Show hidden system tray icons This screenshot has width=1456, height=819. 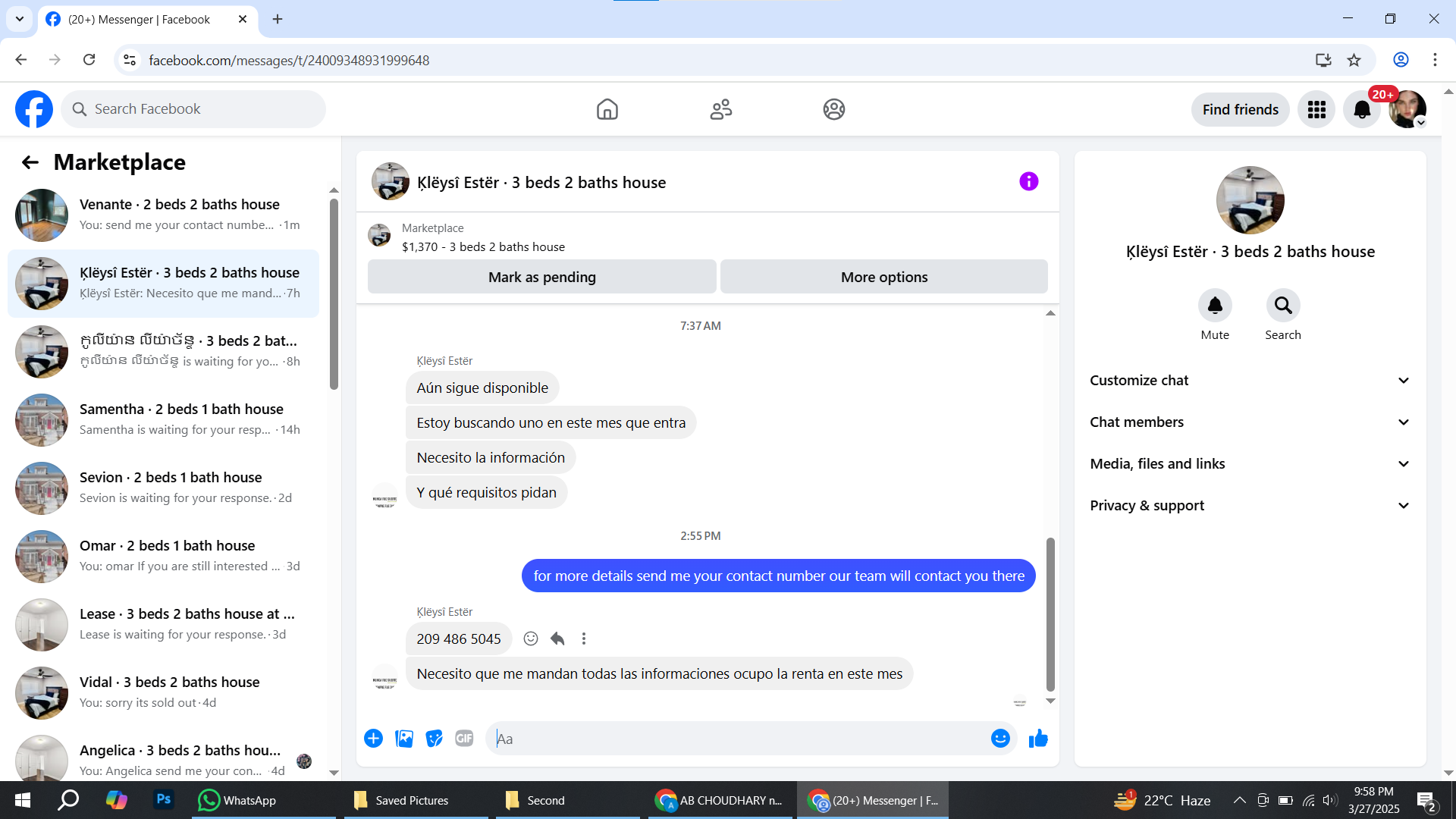pos(1239,800)
